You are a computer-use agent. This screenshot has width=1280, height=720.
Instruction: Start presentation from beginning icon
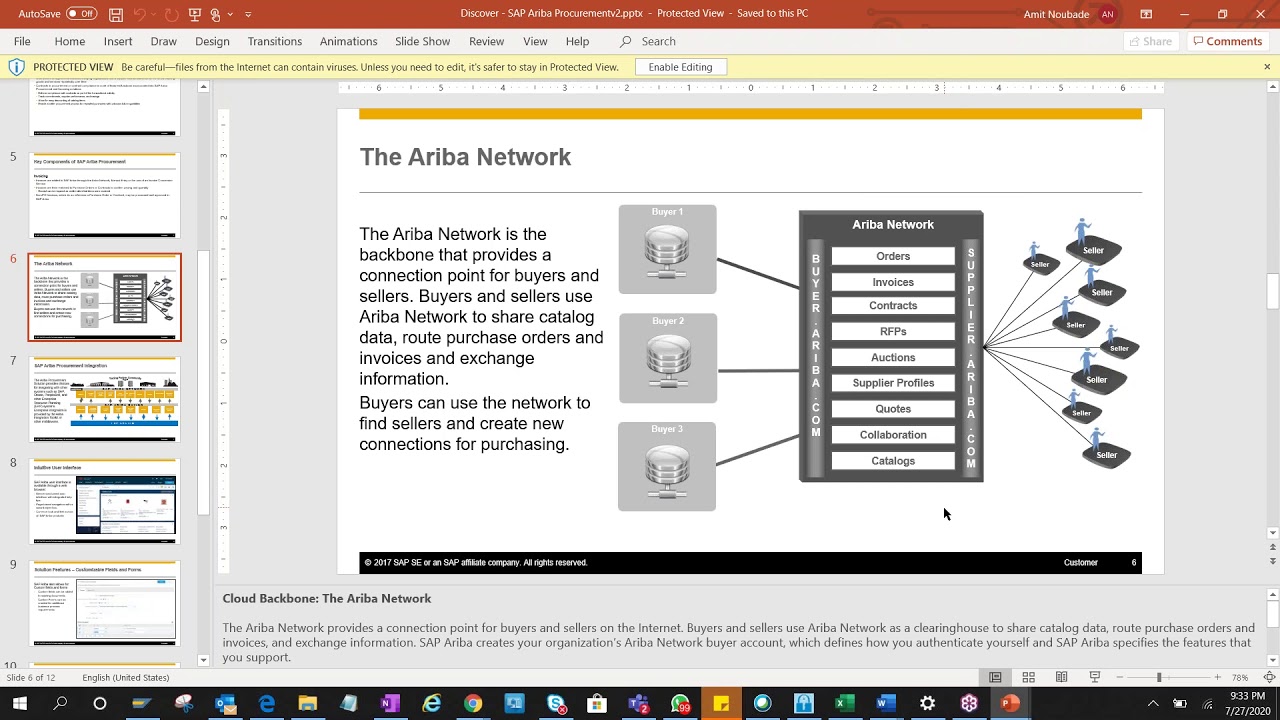[195, 14]
